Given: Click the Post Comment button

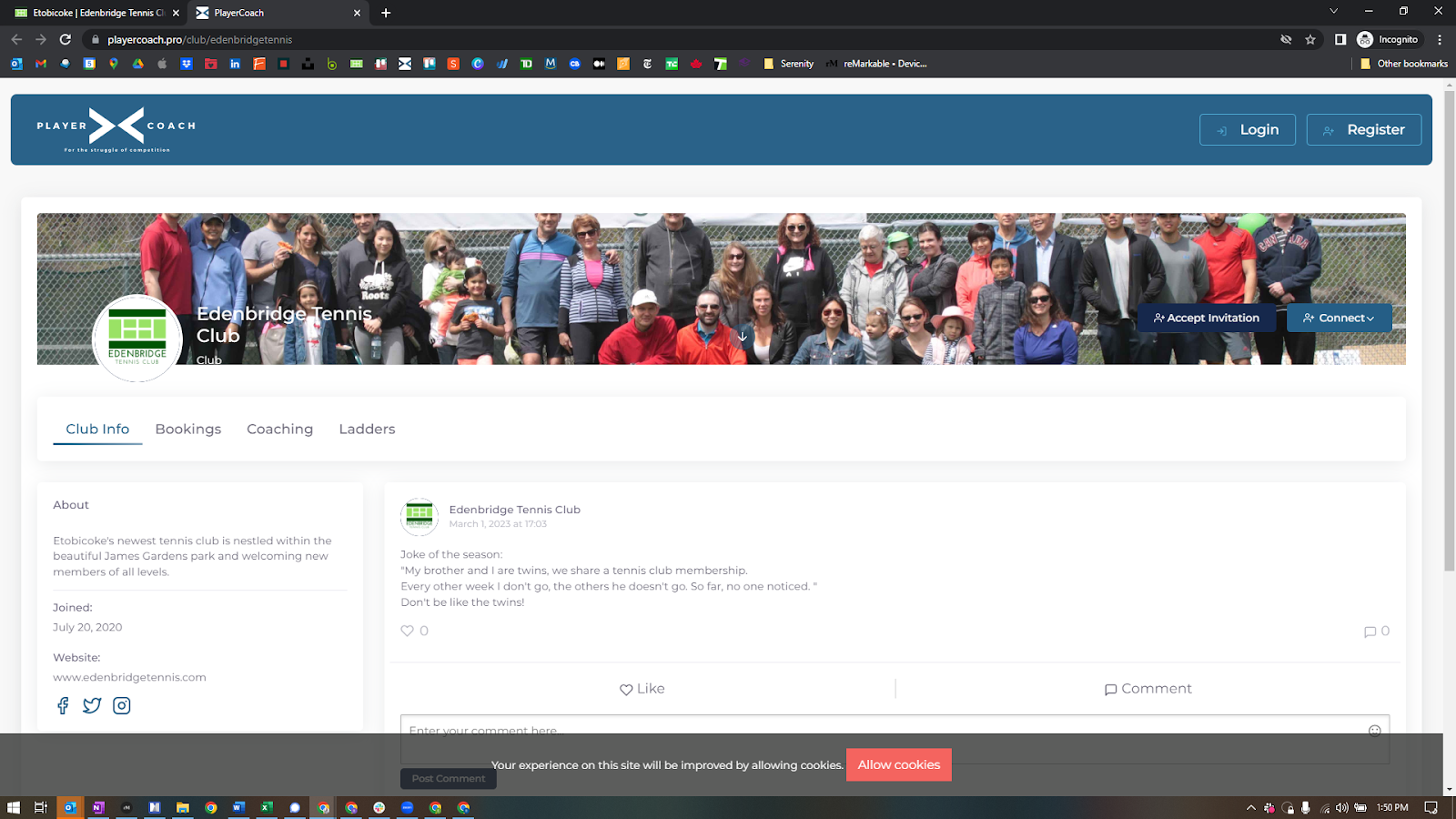Looking at the screenshot, I should click(449, 778).
